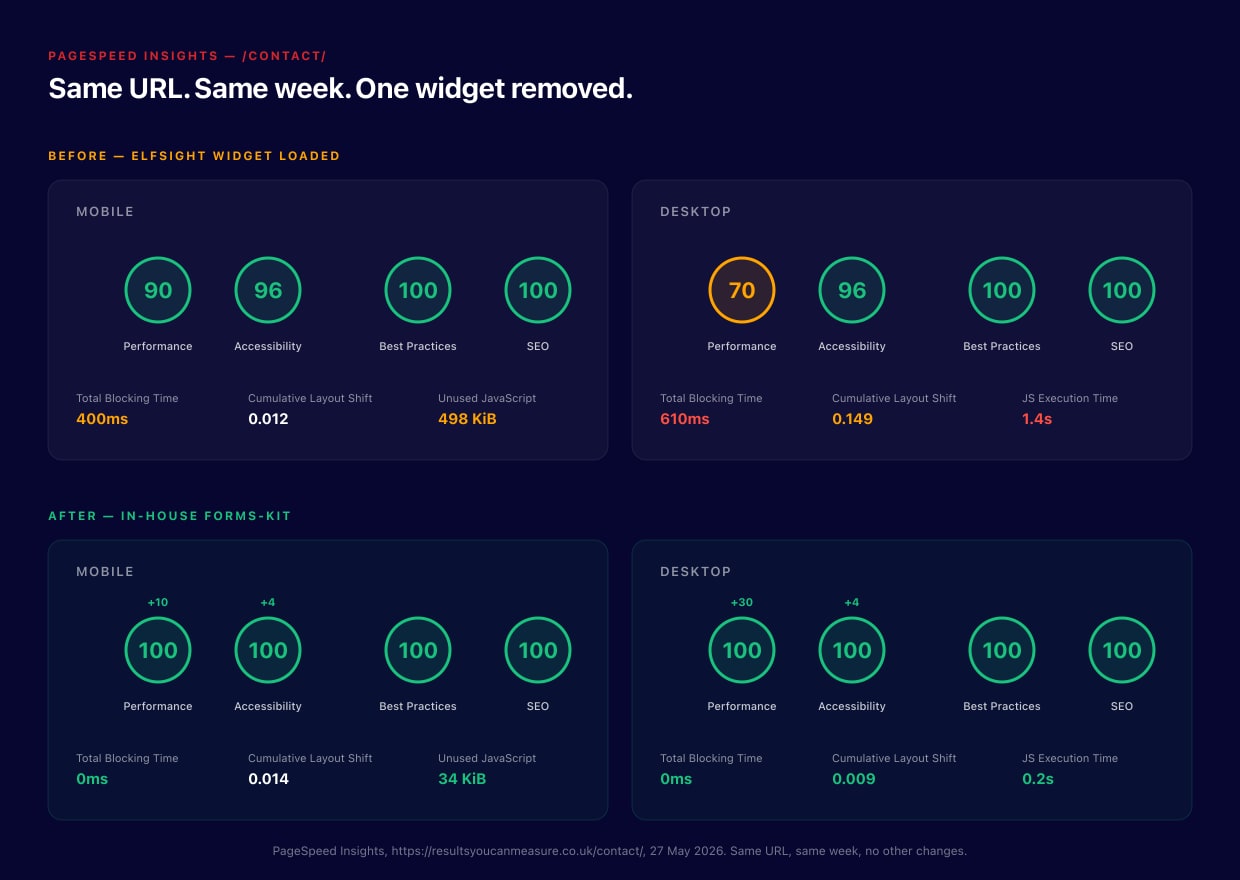This screenshot has width=1240, height=880.
Task: Click the +10 performance delta label
Action: 158,603
